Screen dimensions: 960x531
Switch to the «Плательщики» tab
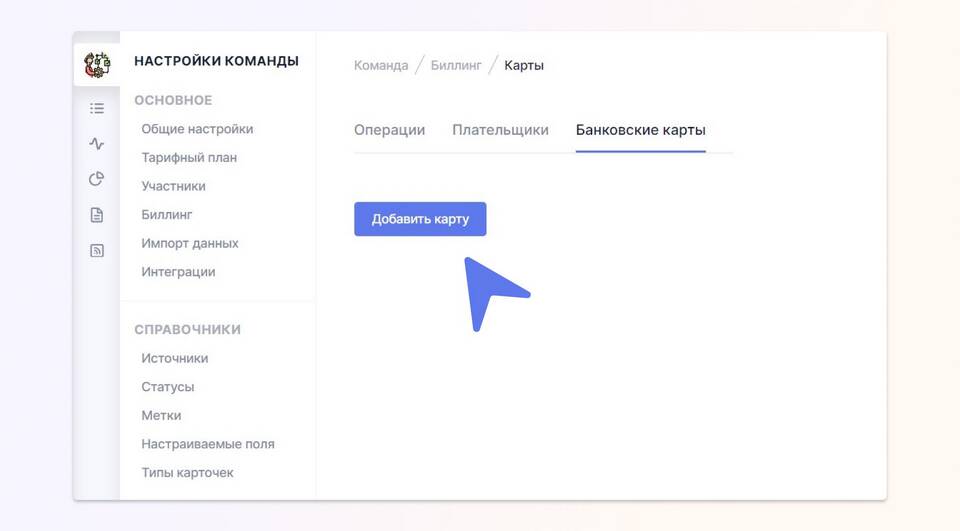[x=500, y=130]
